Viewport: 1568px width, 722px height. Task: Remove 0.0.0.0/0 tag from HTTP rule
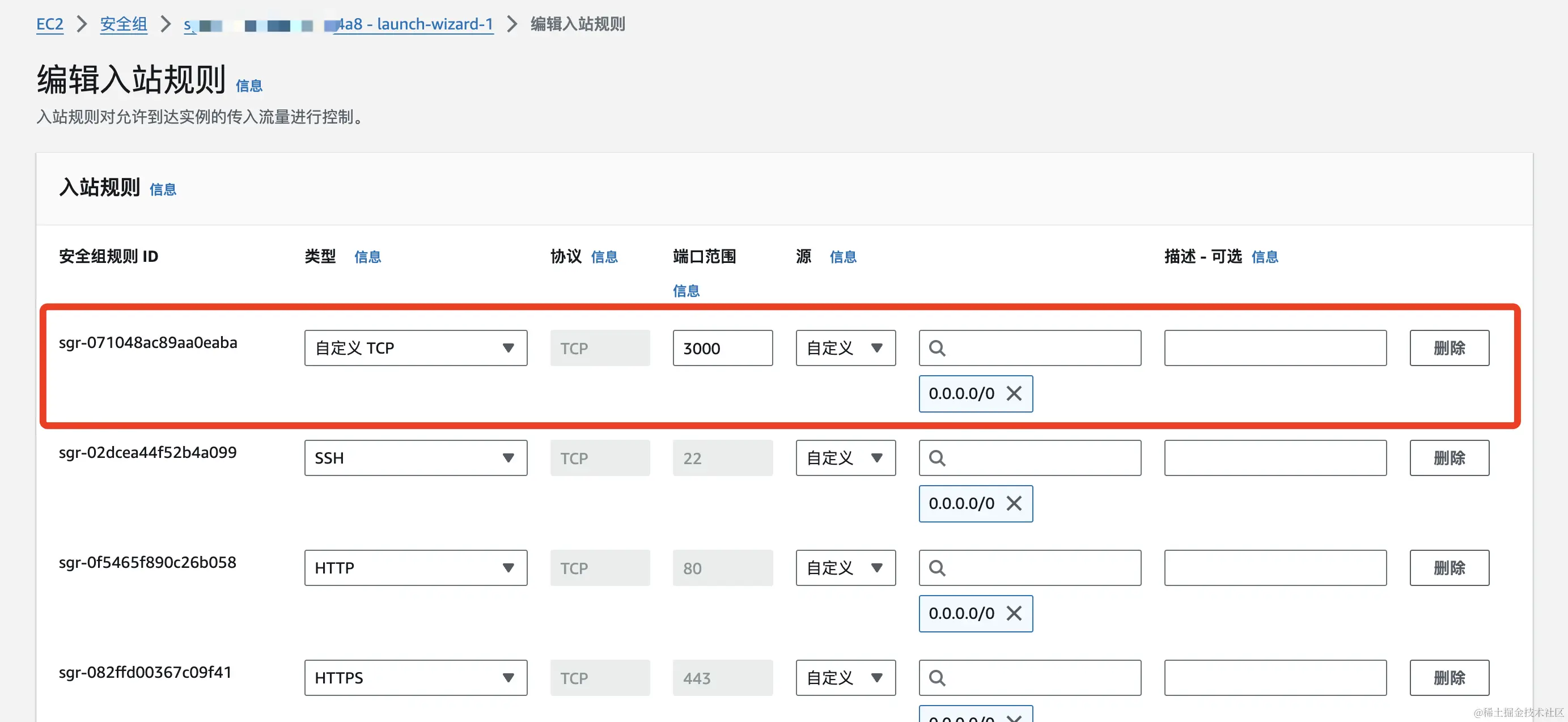point(1014,613)
